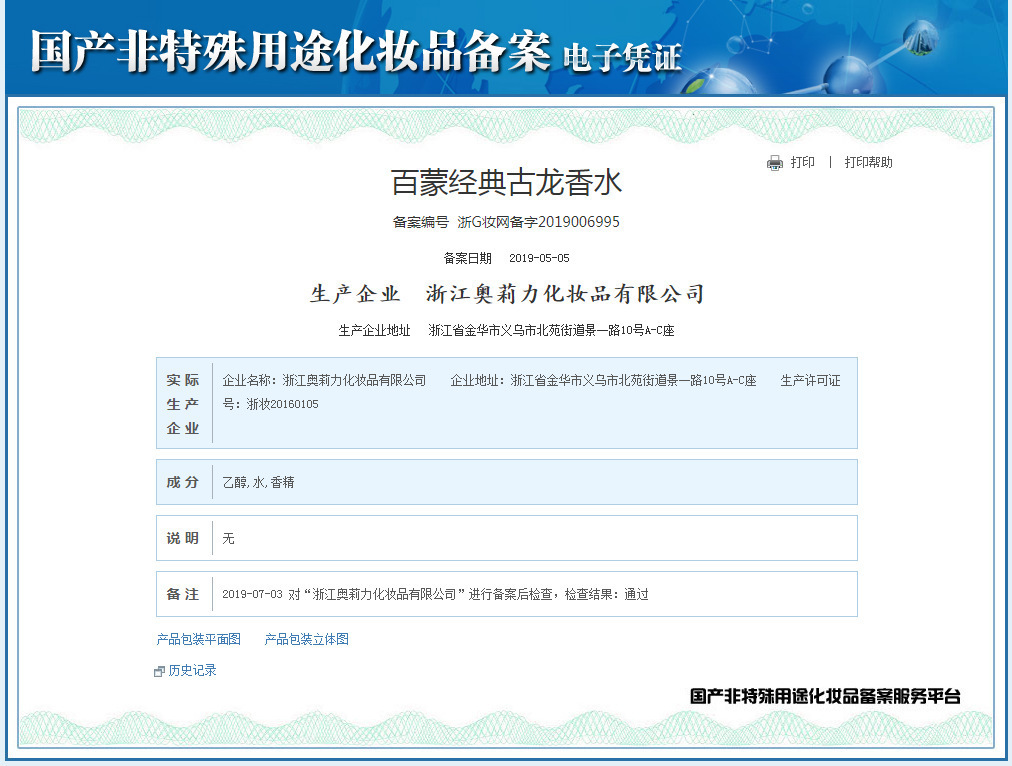Click the ingredients text 乙醇, 水, 香精

pos(258,482)
